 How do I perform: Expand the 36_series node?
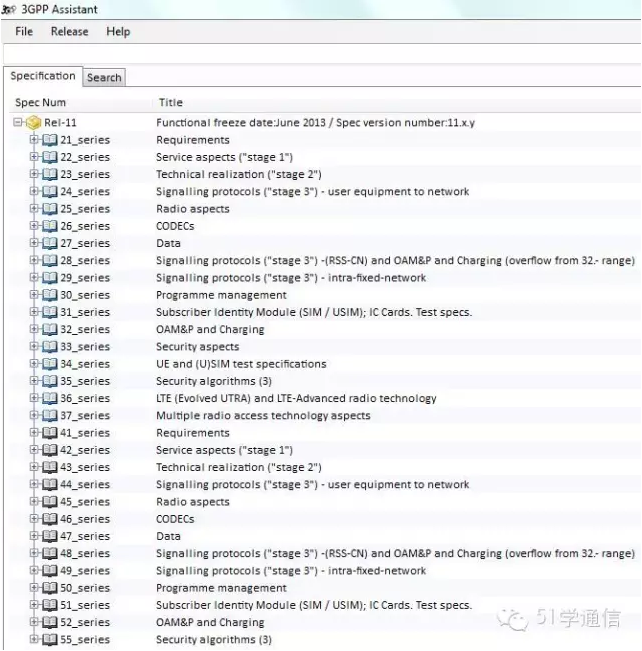(34, 398)
